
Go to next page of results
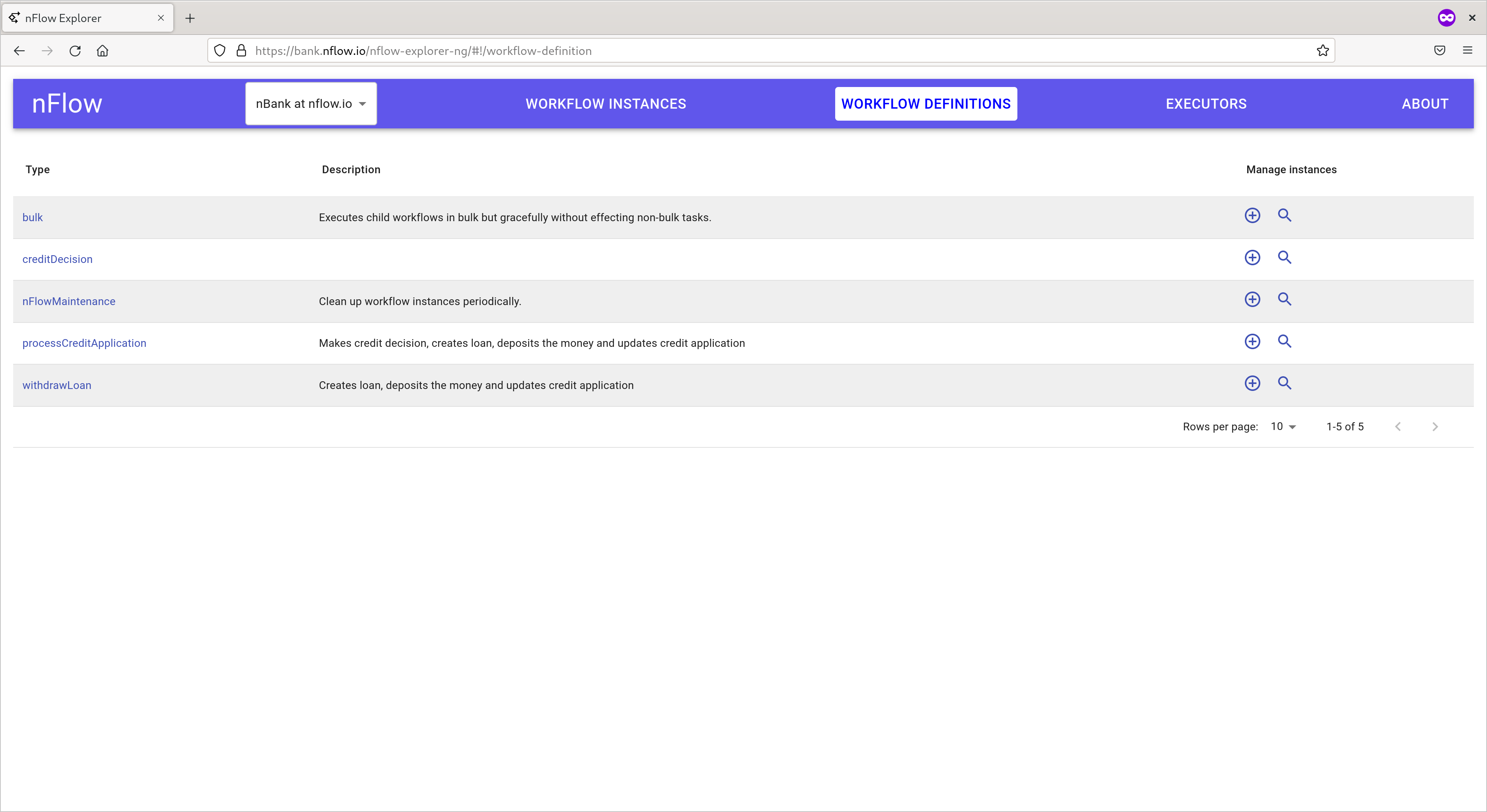(x=1434, y=427)
